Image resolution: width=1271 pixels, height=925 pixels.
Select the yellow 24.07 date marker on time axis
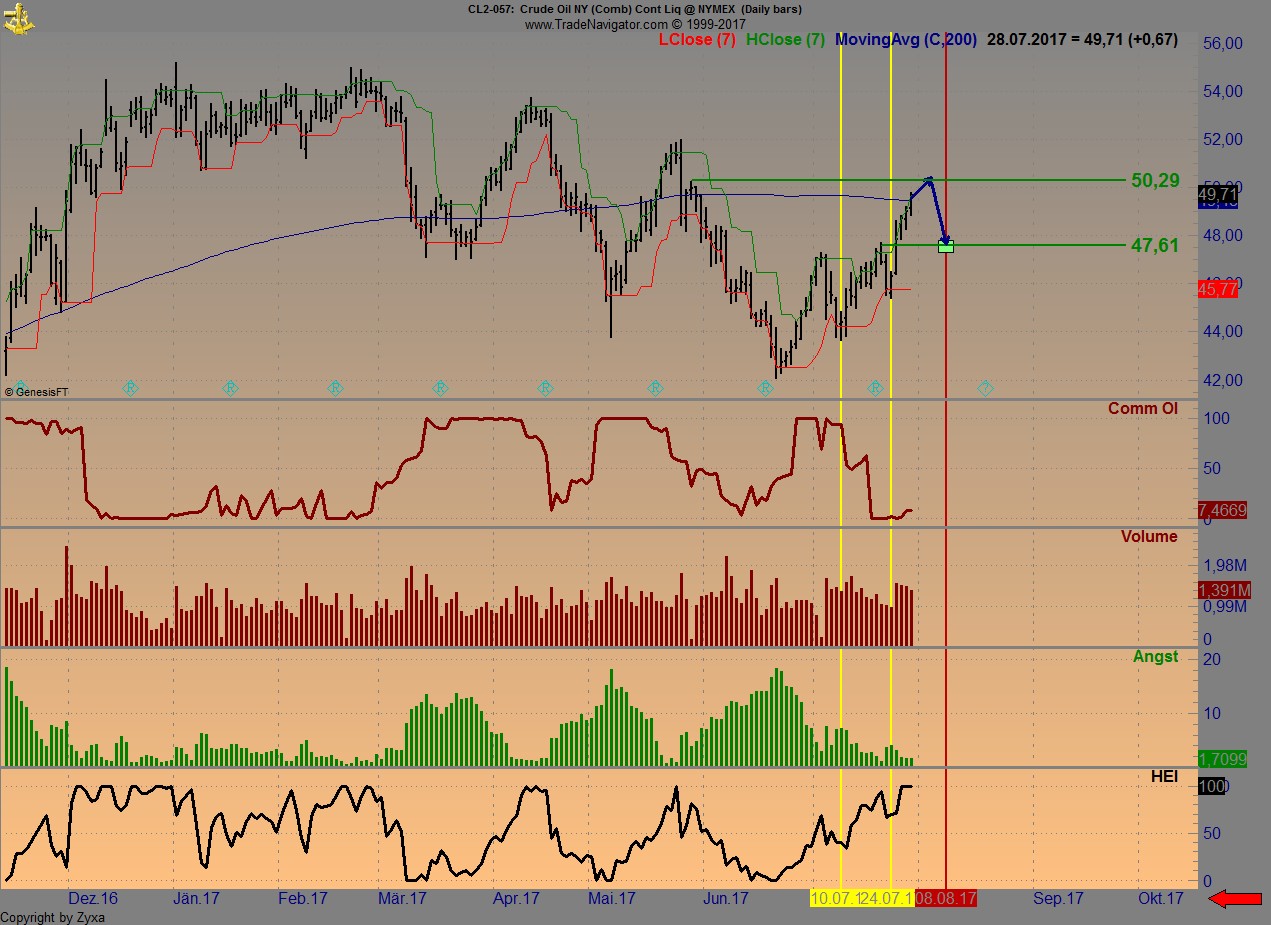point(888,899)
